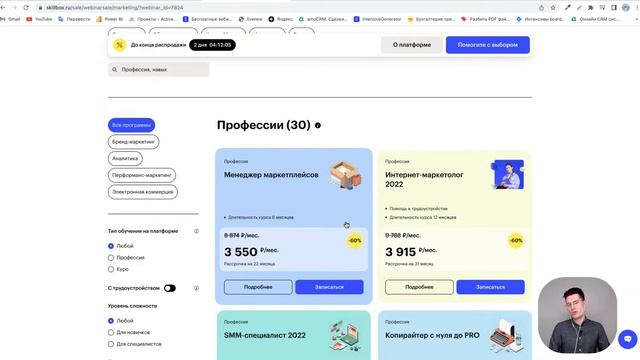
Task: Click the Помогите с выбором button
Action: (x=488, y=45)
